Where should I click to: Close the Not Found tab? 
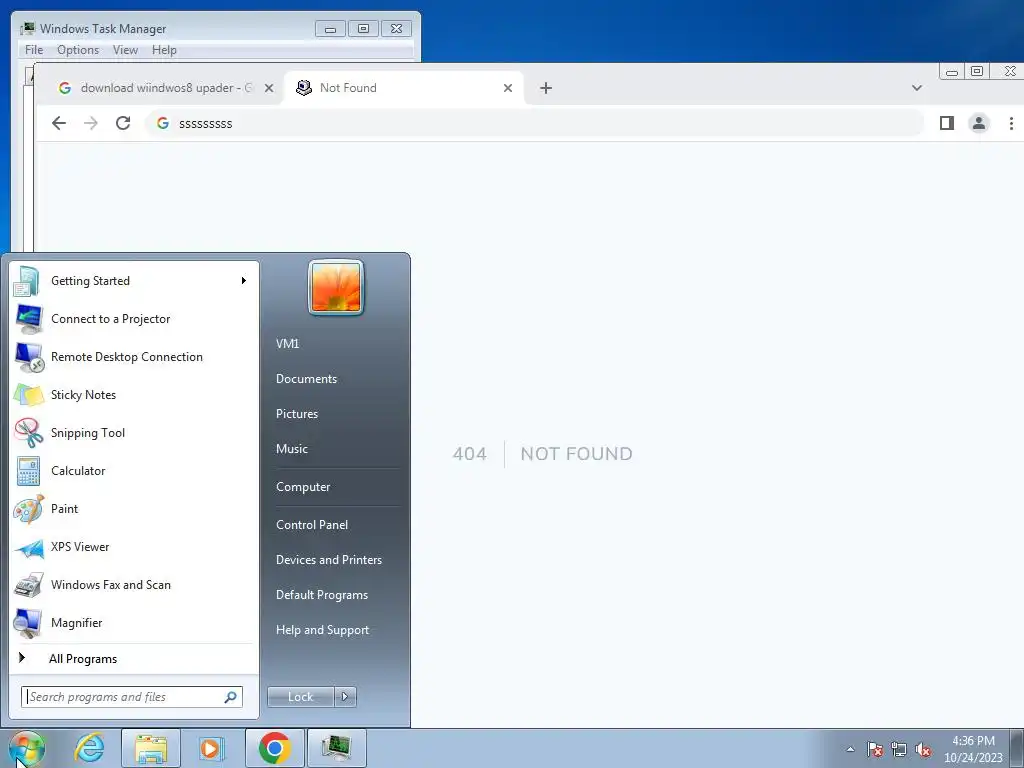click(x=508, y=88)
